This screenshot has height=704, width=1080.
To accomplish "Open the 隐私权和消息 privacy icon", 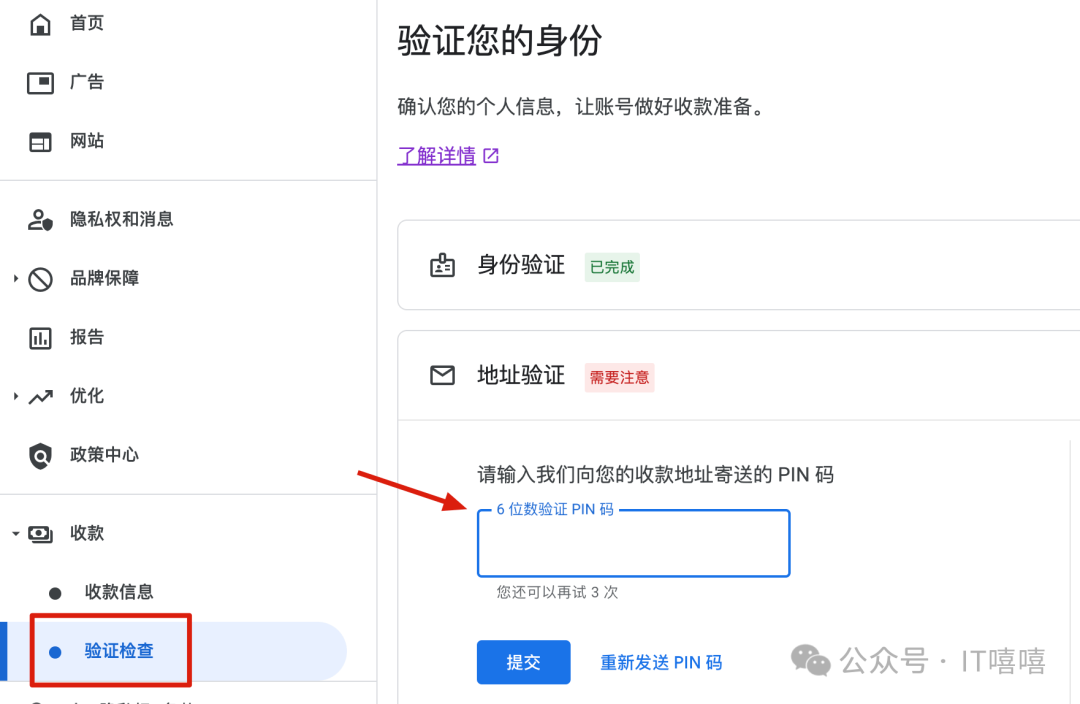I will tap(39, 218).
